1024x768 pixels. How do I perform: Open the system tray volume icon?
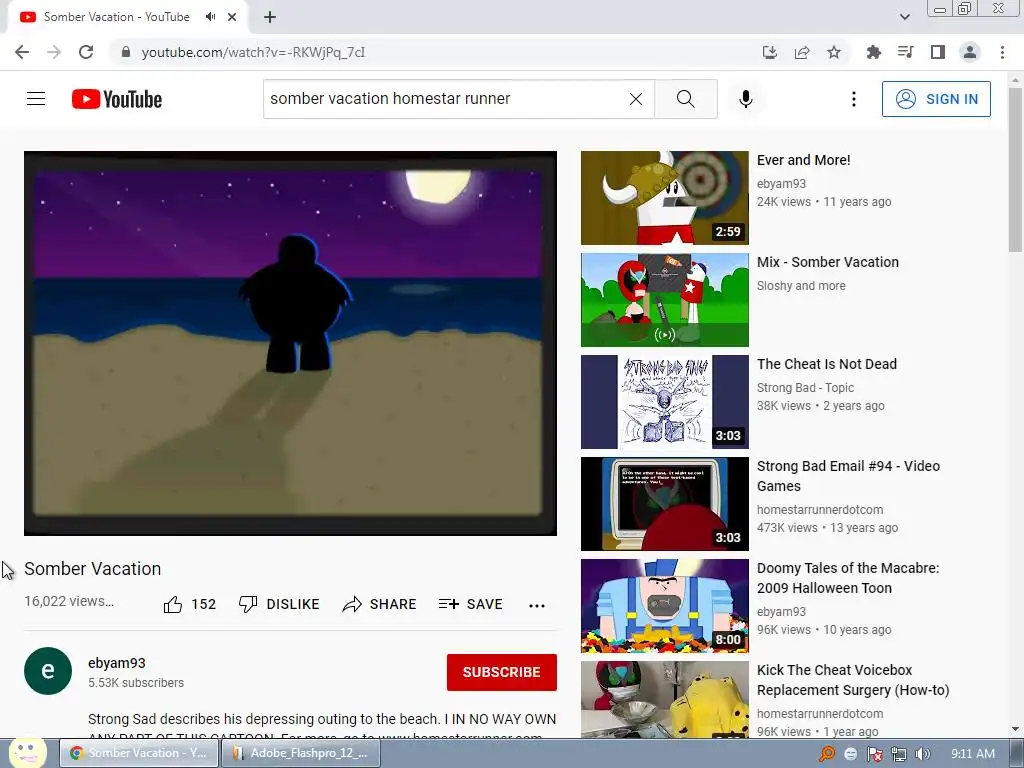tap(923, 754)
